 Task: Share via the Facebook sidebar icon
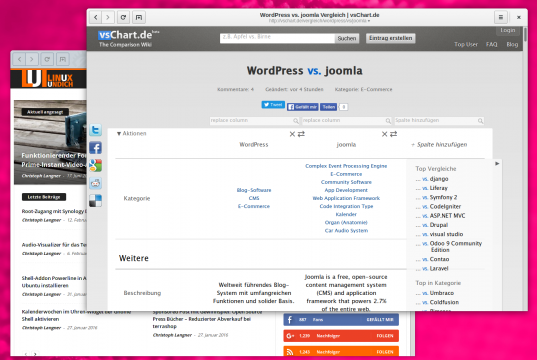point(96,148)
